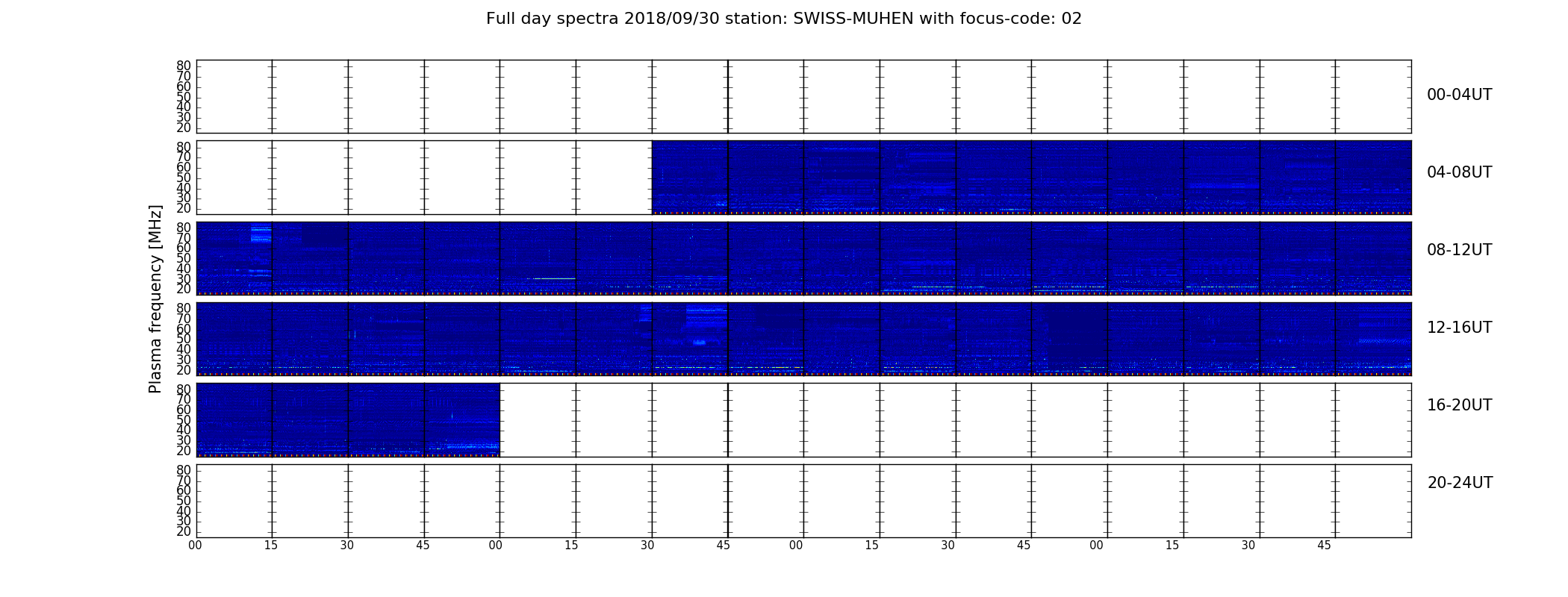Click the empty 20-24UT spectrum panel
Screen dimensions: 1568x597
[x=803, y=501]
